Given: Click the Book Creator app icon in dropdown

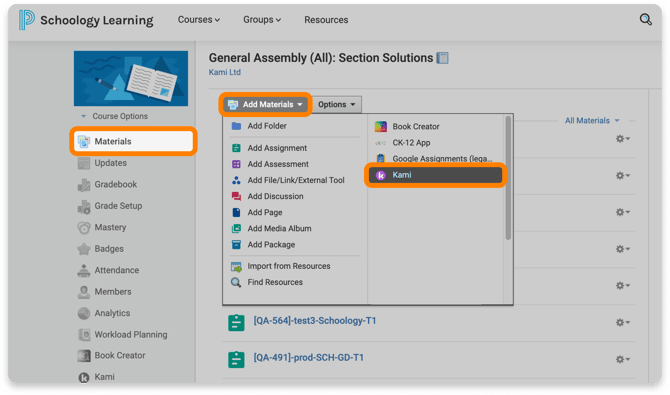Looking at the screenshot, I should tap(380, 127).
